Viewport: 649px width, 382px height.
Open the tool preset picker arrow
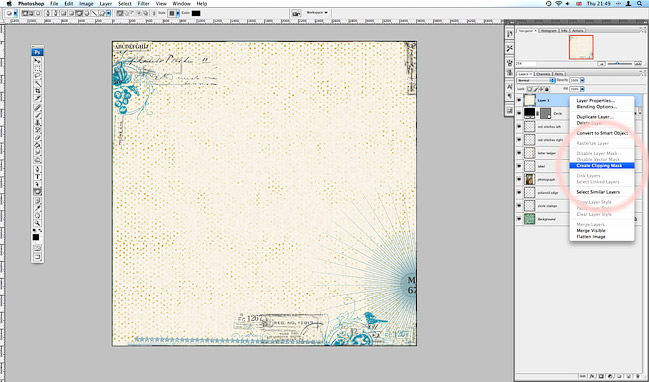16,13
